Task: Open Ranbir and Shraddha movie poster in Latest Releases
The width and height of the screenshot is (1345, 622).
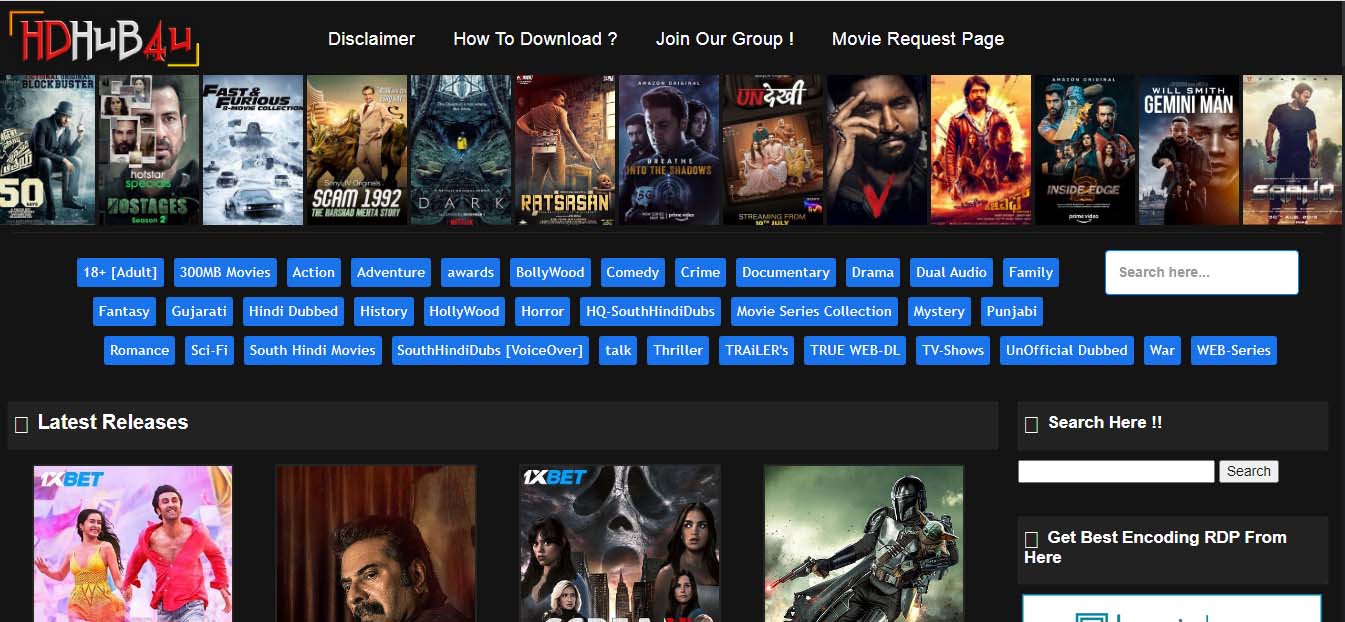Action: pyautogui.click(x=133, y=544)
